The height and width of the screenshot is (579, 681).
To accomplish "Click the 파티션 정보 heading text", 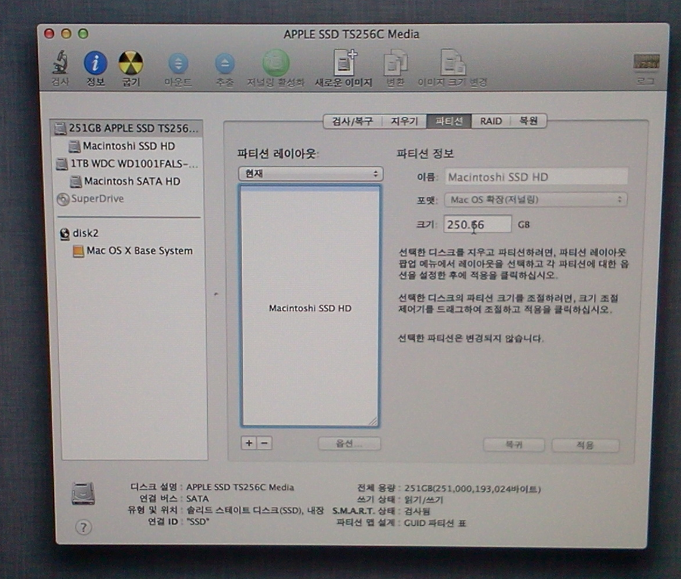I will (x=425, y=153).
